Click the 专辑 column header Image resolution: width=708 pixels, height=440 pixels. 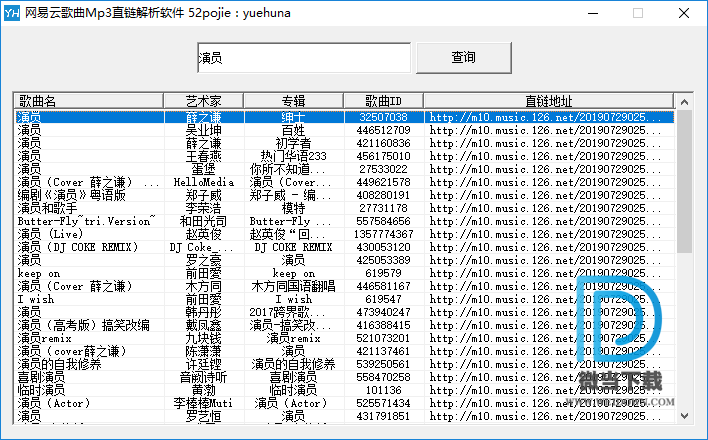tap(293, 101)
